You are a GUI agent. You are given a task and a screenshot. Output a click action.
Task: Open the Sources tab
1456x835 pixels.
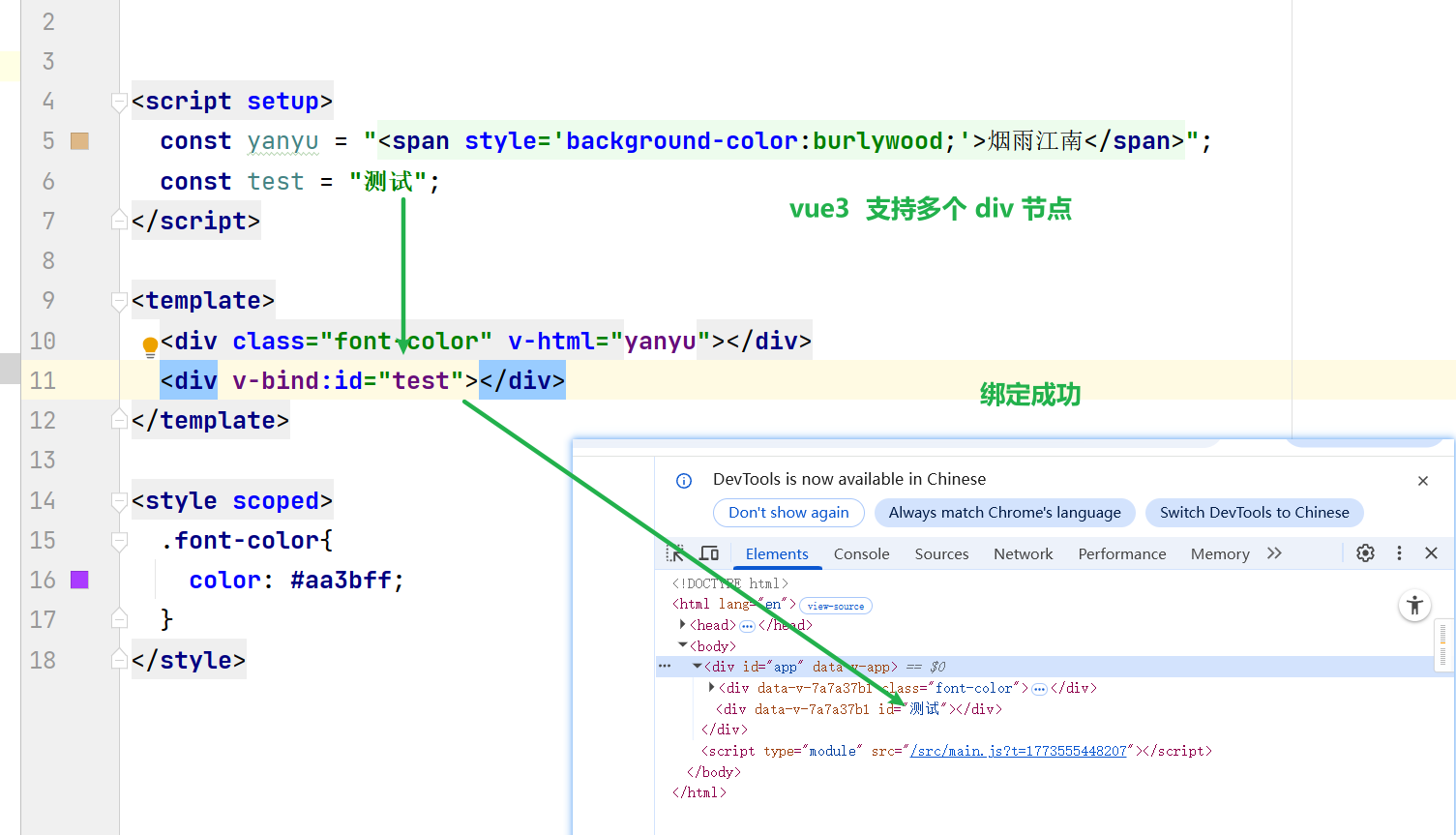pyautogui.click(x=941, y=553)
